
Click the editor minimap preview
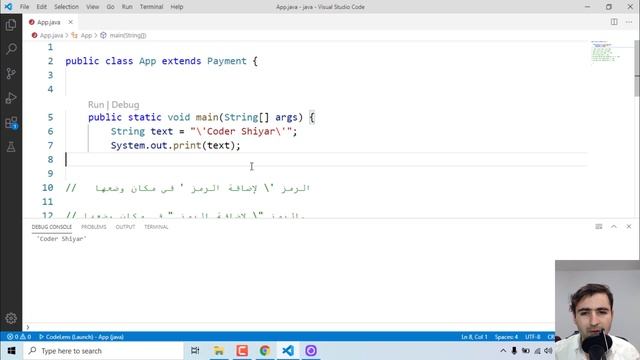coord(605,51)
